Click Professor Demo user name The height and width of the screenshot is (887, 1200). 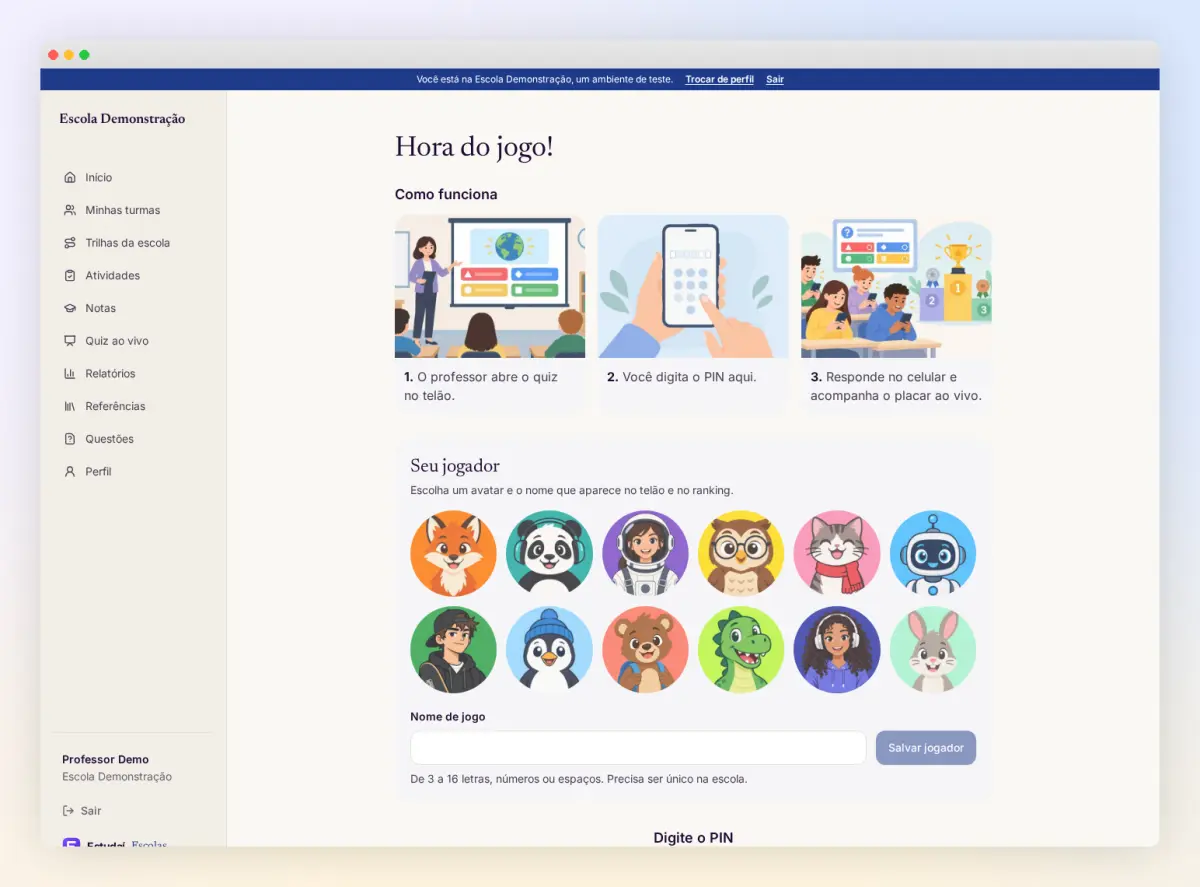[x=105, y=760]
